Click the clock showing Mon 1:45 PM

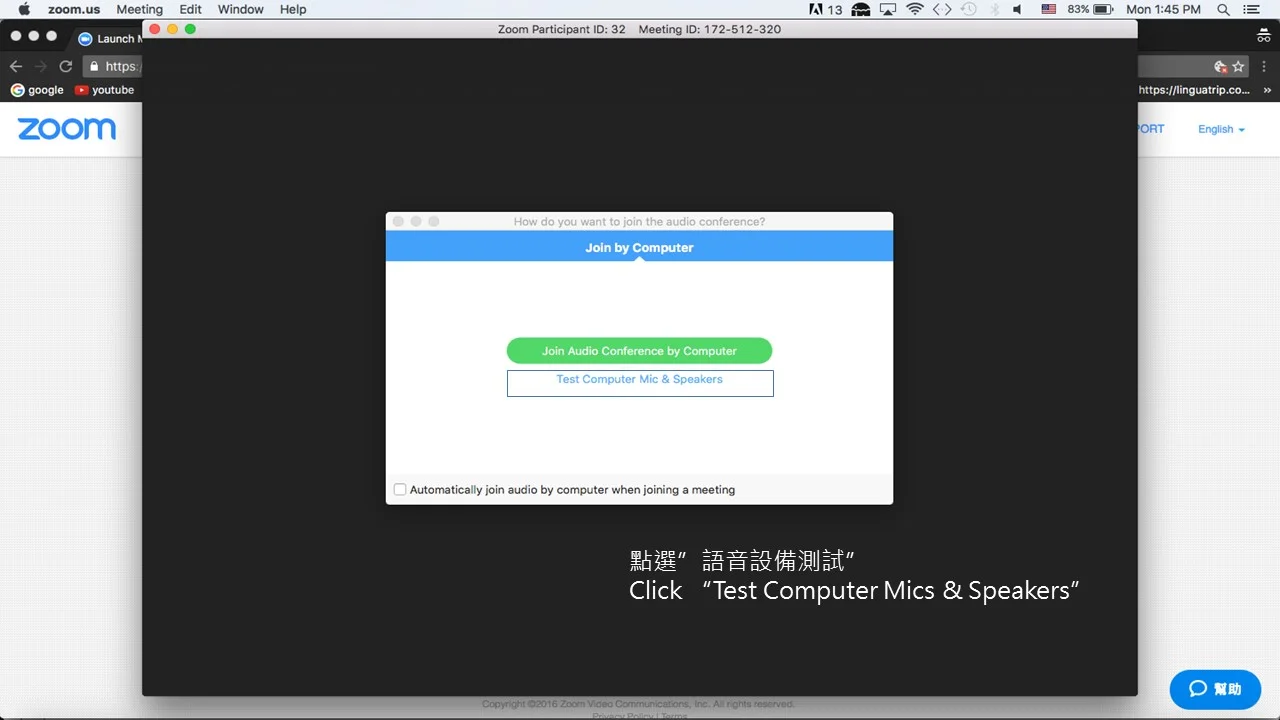[1163, 9]
